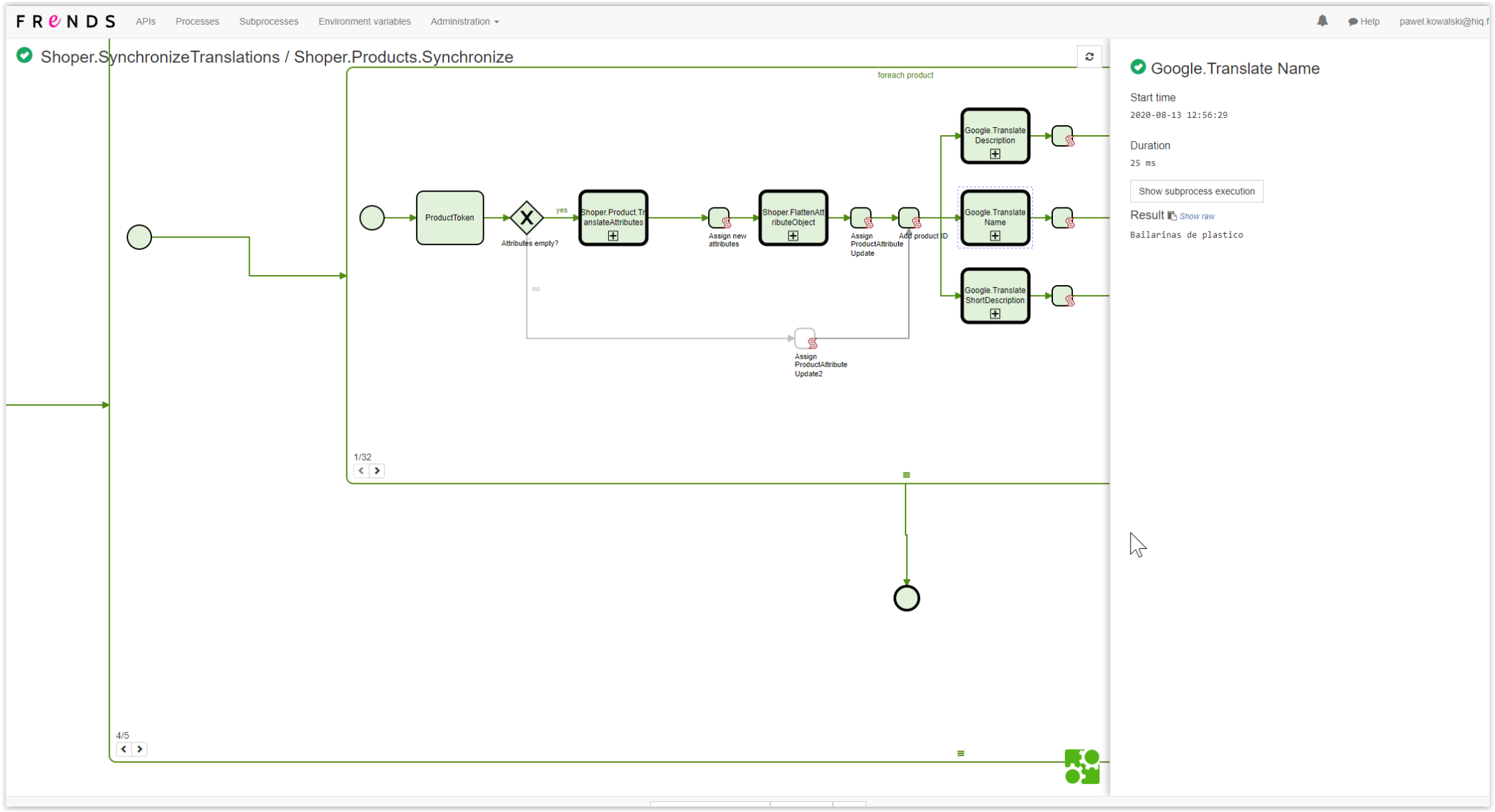Screen dimensions: 1495x812
Task: Select the Add product ID script task
Action: [x=908, y=218]
